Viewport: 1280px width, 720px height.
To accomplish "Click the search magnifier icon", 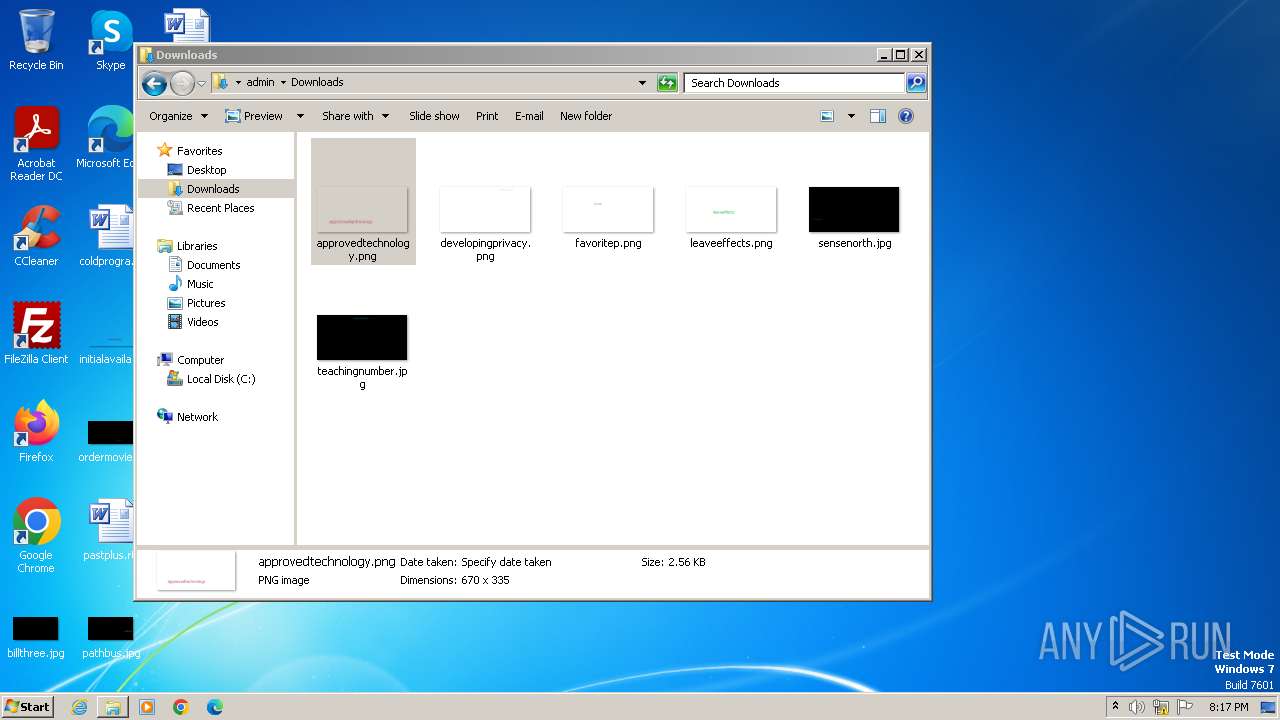I will (x=916, y=83).
